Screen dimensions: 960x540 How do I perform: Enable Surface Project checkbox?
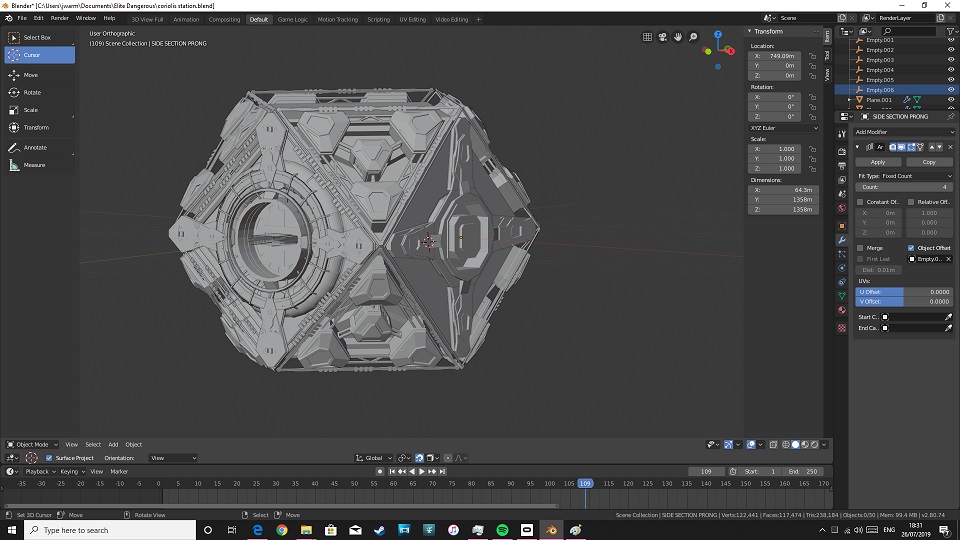coord(49,458)
